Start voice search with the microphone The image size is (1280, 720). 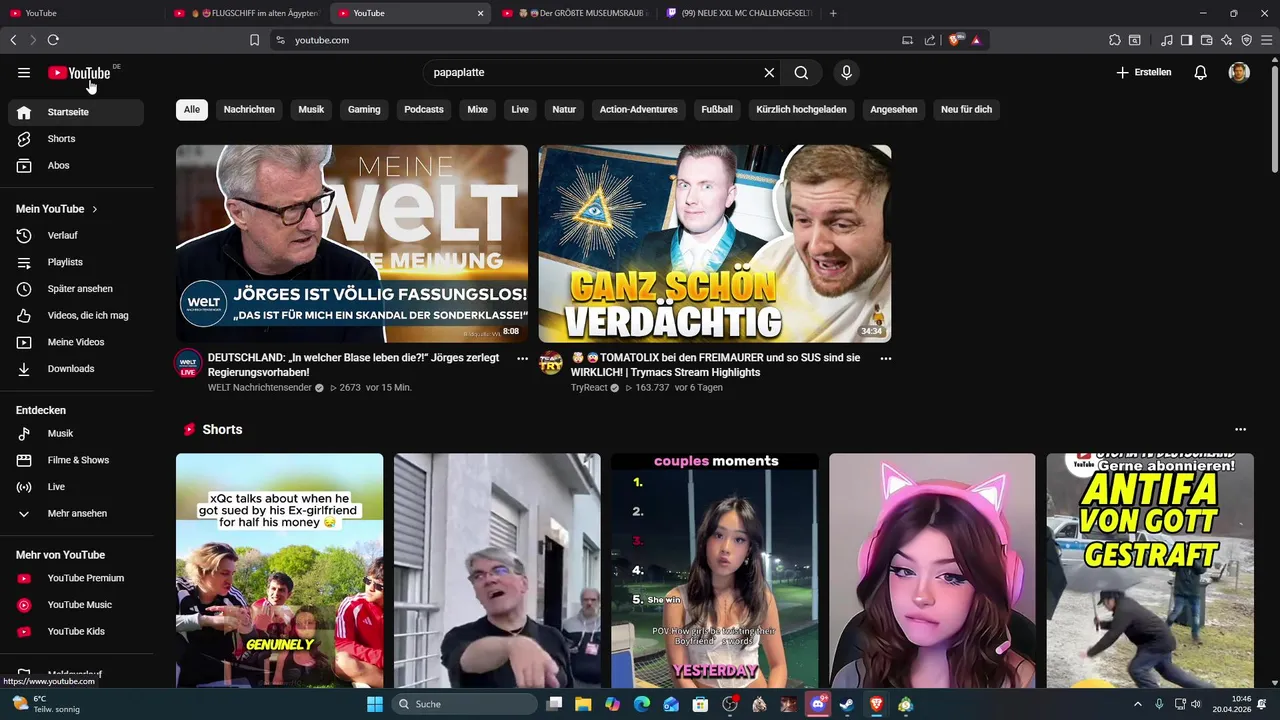(846, 72)
